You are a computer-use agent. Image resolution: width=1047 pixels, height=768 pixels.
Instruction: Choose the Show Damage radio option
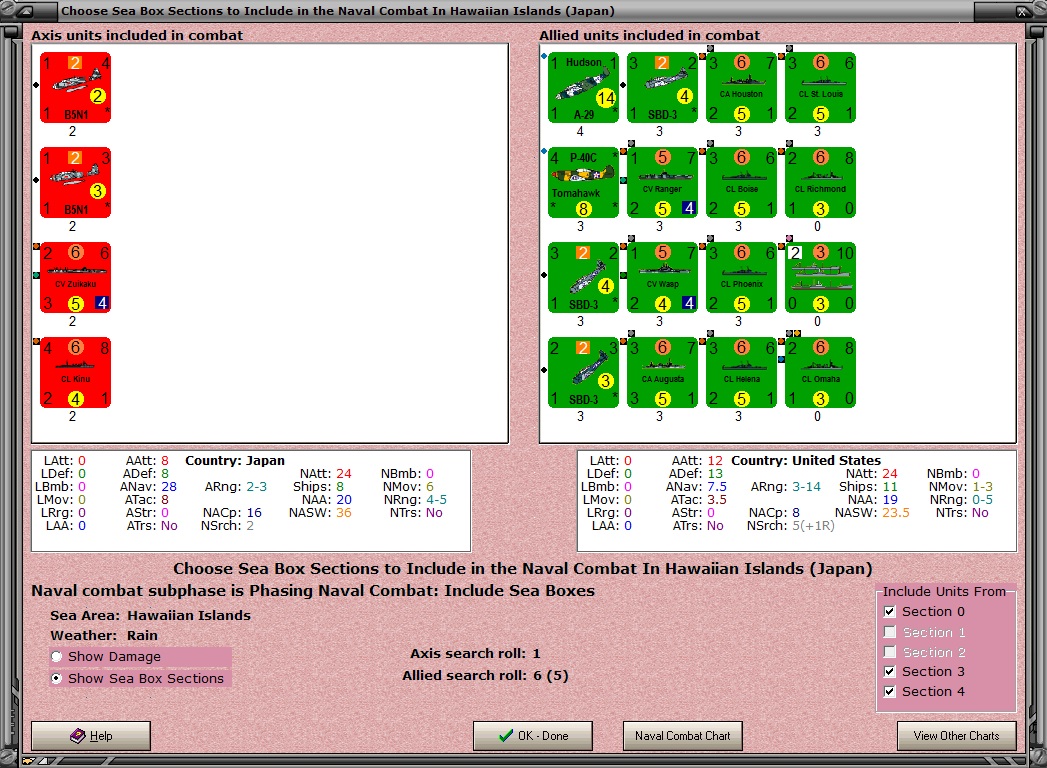pos(57,656)
